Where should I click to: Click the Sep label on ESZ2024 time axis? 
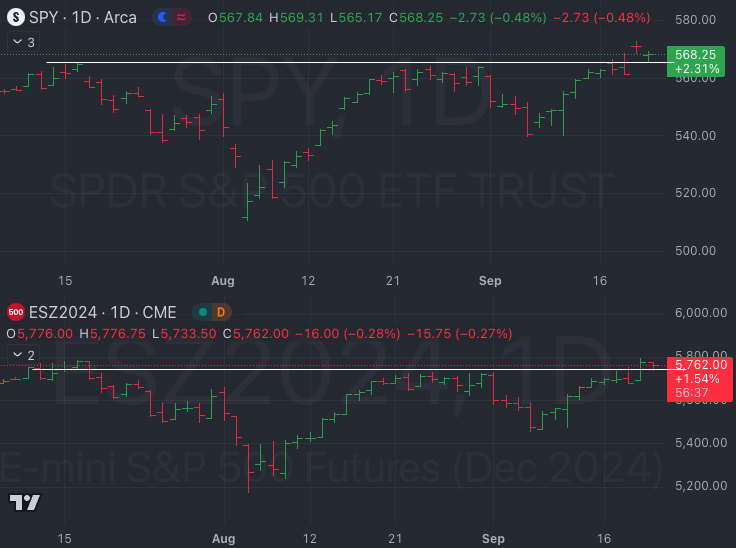pyautogui.click(x=493, y=539)
